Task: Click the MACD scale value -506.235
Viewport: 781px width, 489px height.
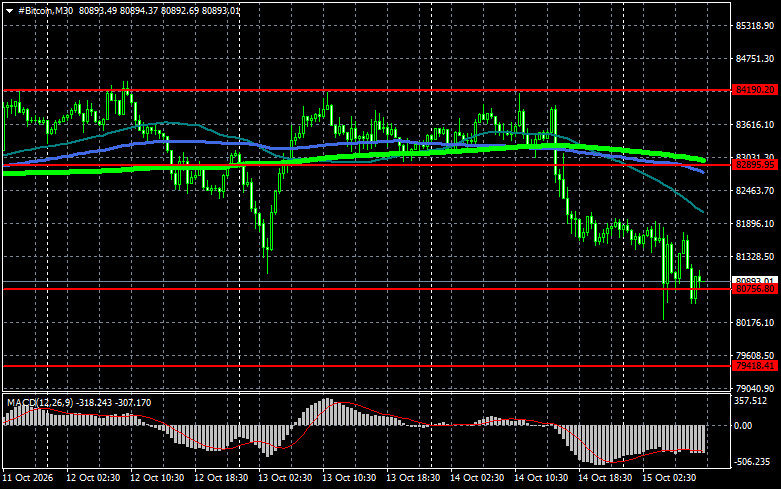Action: [x=752, y=462]
